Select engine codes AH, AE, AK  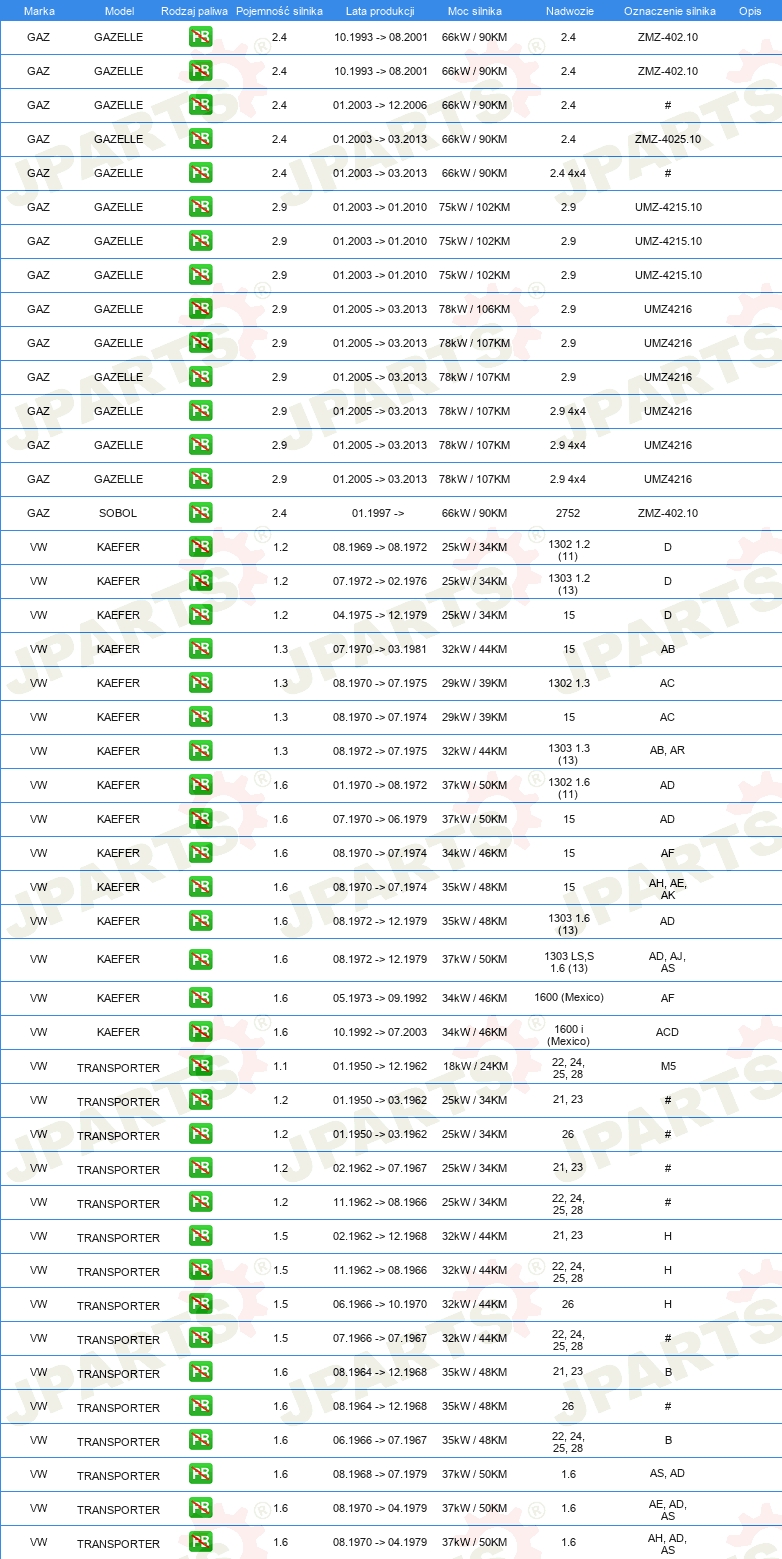(667, 889)
